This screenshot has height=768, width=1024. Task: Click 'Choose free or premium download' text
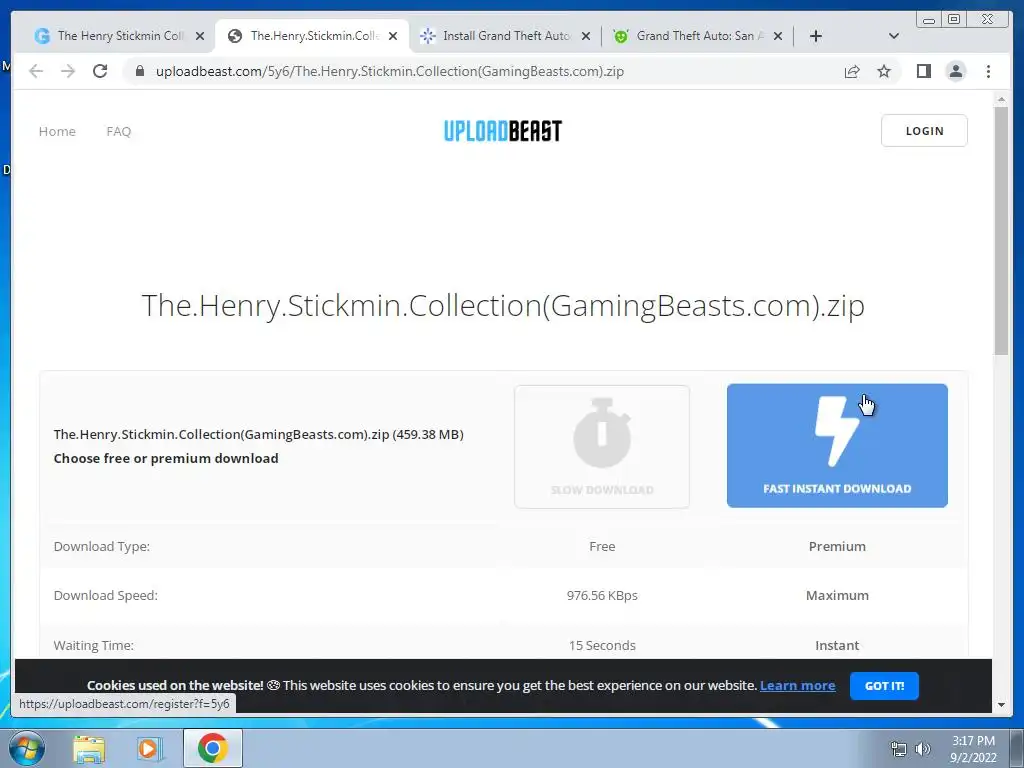pyautogui.click(x=166, y=458)
